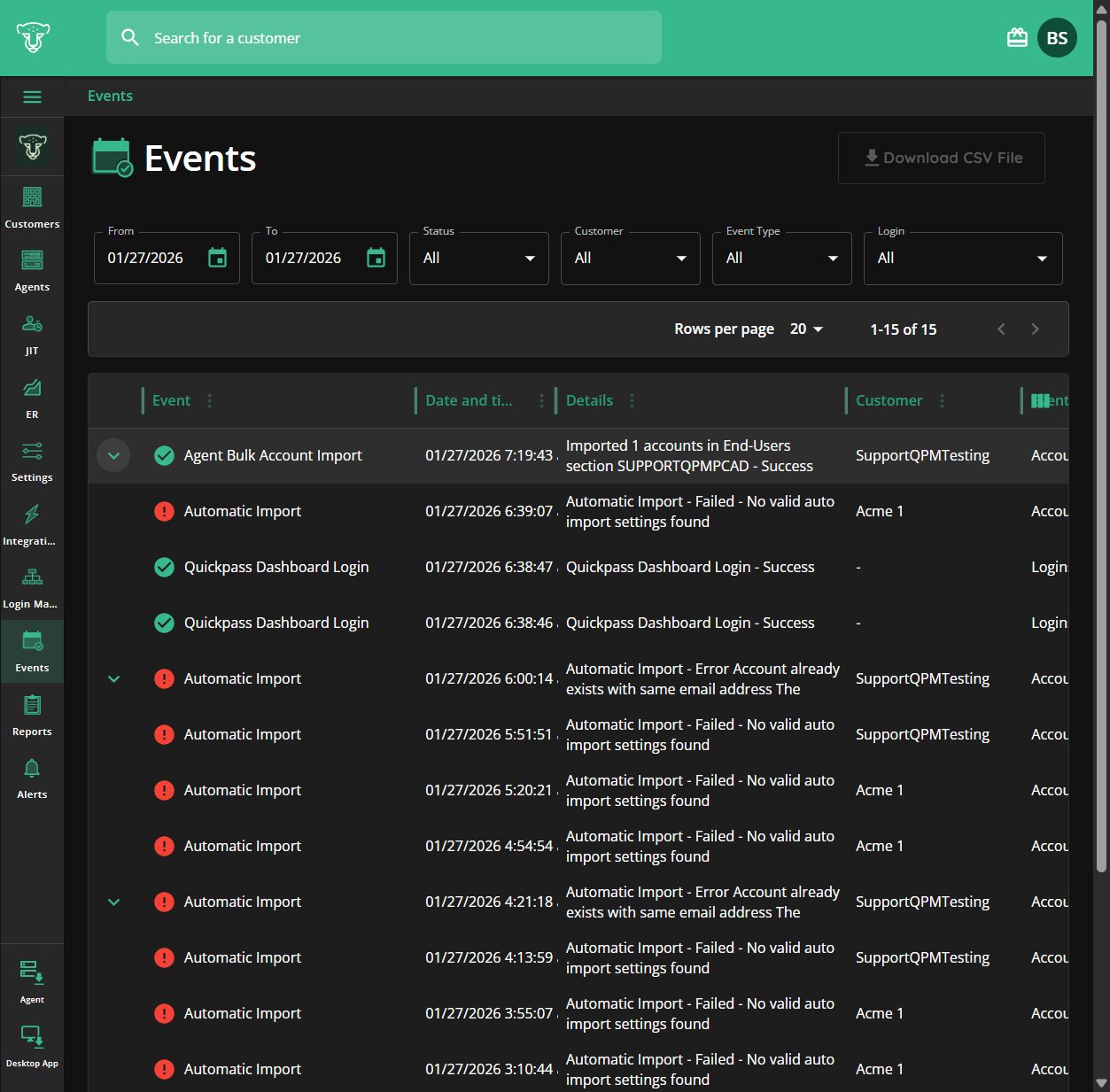The height and width of the screenshot is (1092, 1110).
Task: Click the Acme 1 customer at 3:10:44
Action: [880, 1069]
